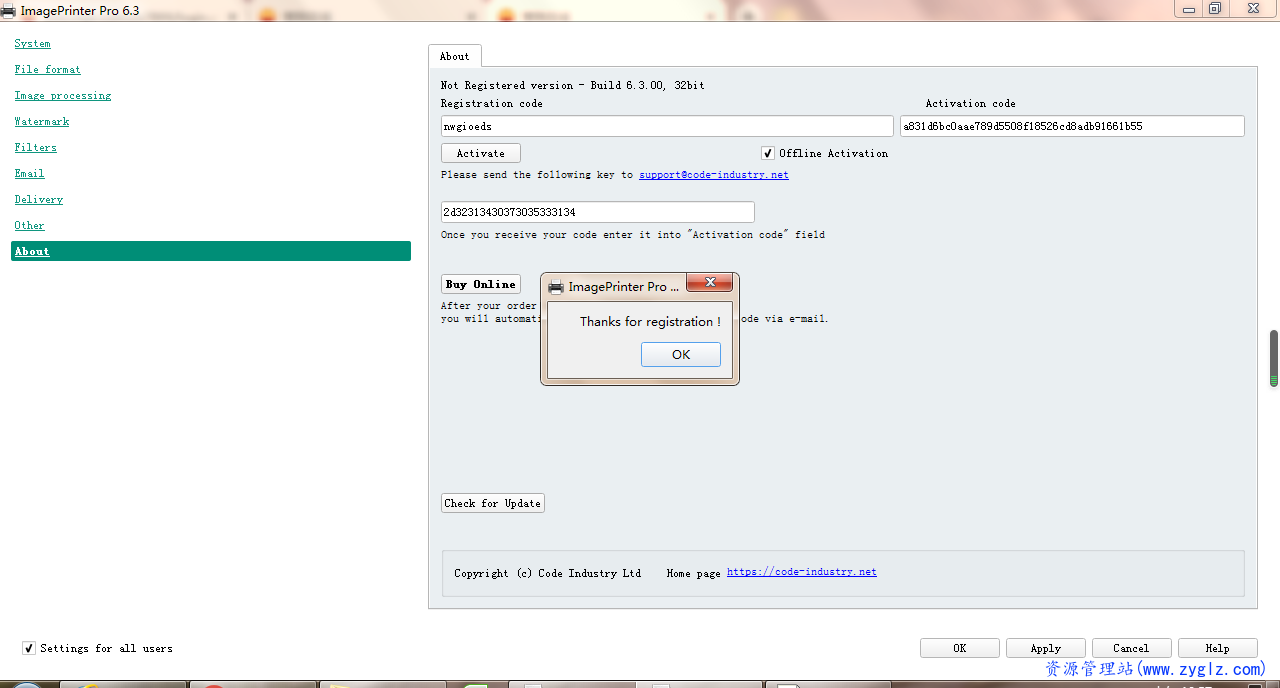This screenshot has width=1280, height=688.
Task: Click the Activate button
Action: pyautogui.click(x=481, y=153)
